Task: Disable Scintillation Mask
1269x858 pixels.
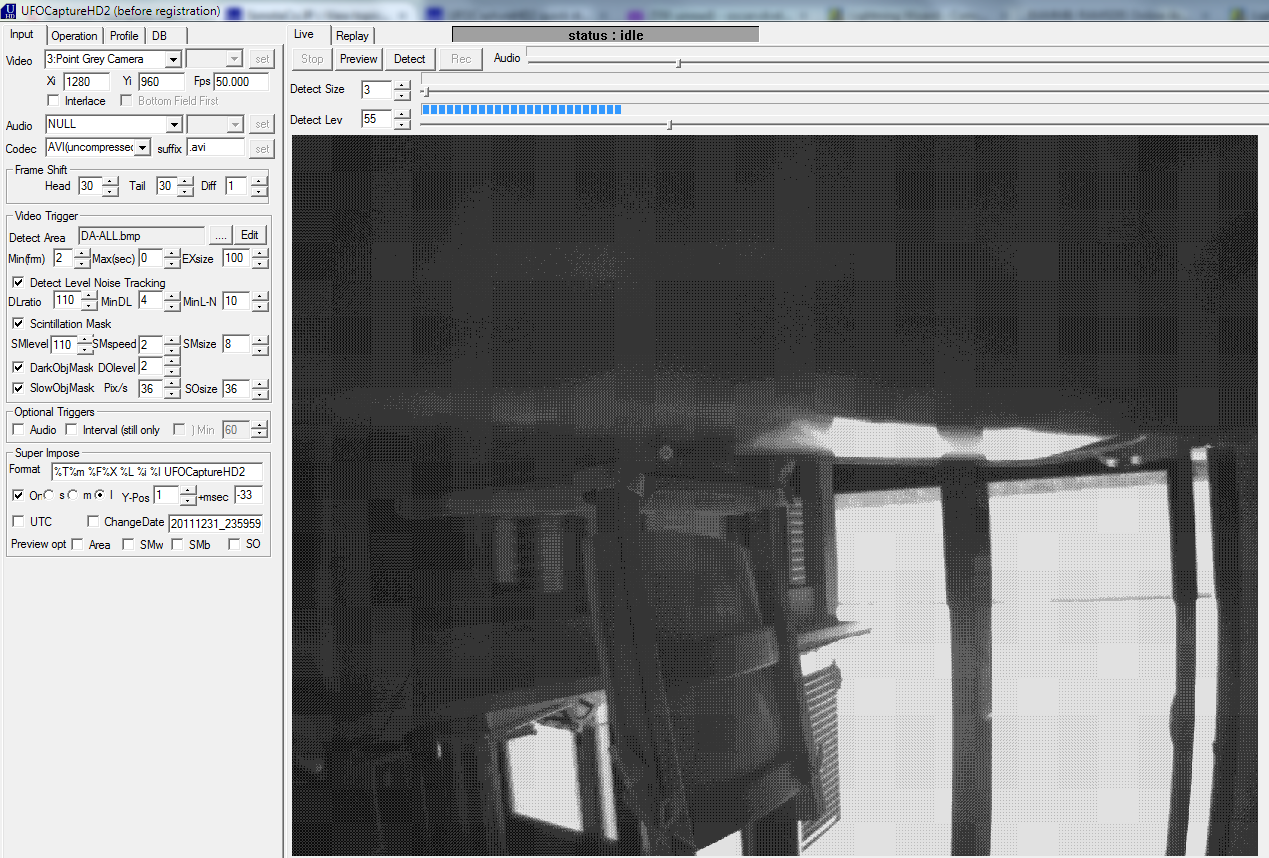Action: (x=17, y=323)
